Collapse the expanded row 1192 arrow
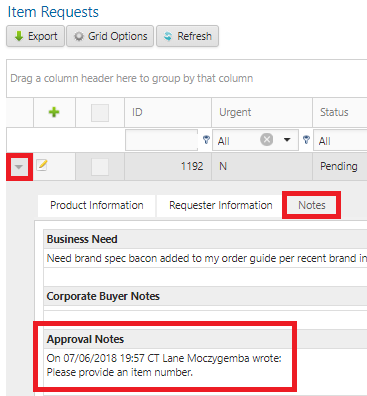Screen dimensions: 367x396 pyautogui.click(x=19, y=167)
